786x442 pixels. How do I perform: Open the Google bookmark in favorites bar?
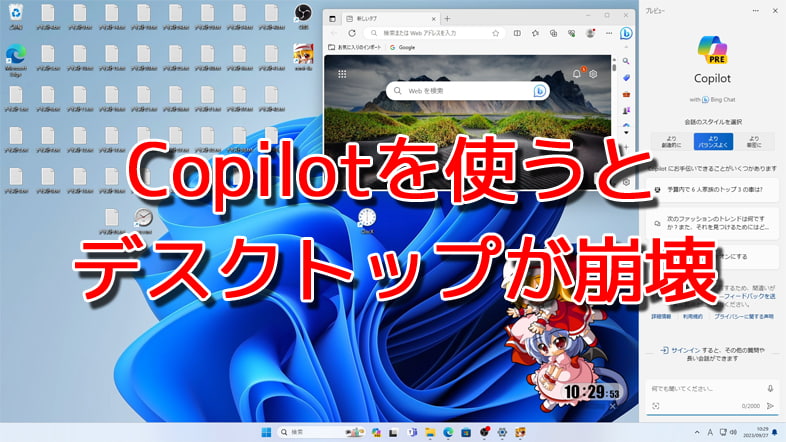(x=403, y=47)
